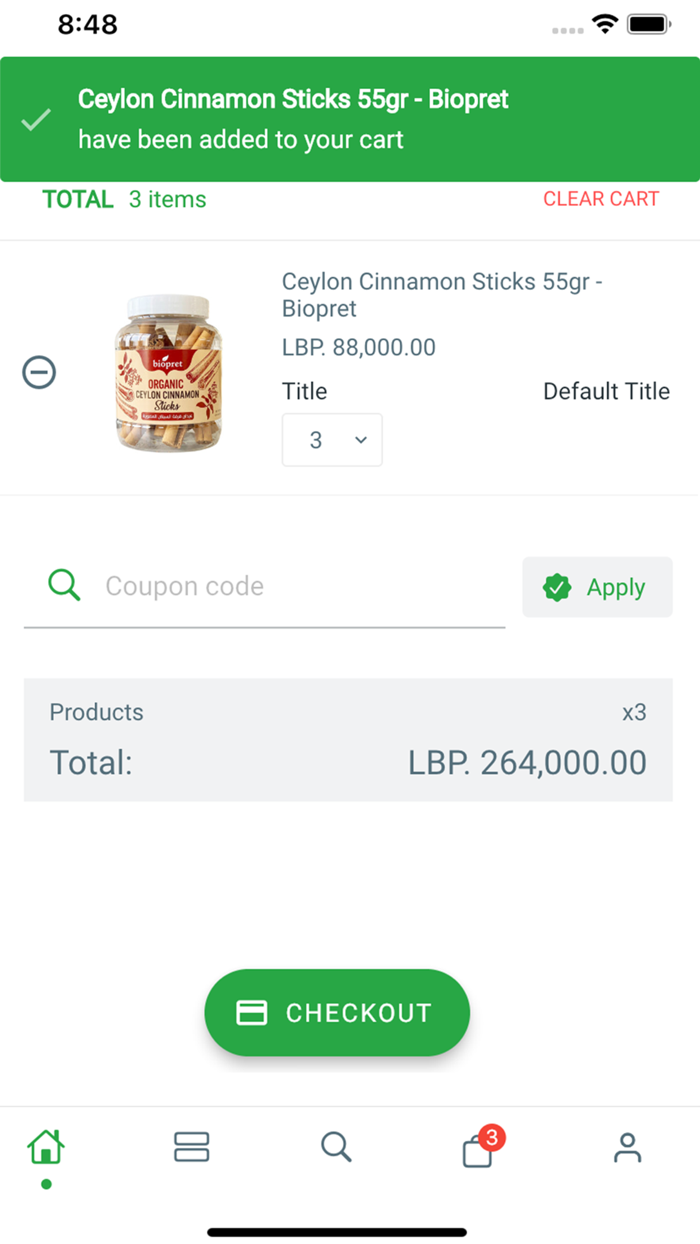Tap the Default Title variant label

point(606,391)
